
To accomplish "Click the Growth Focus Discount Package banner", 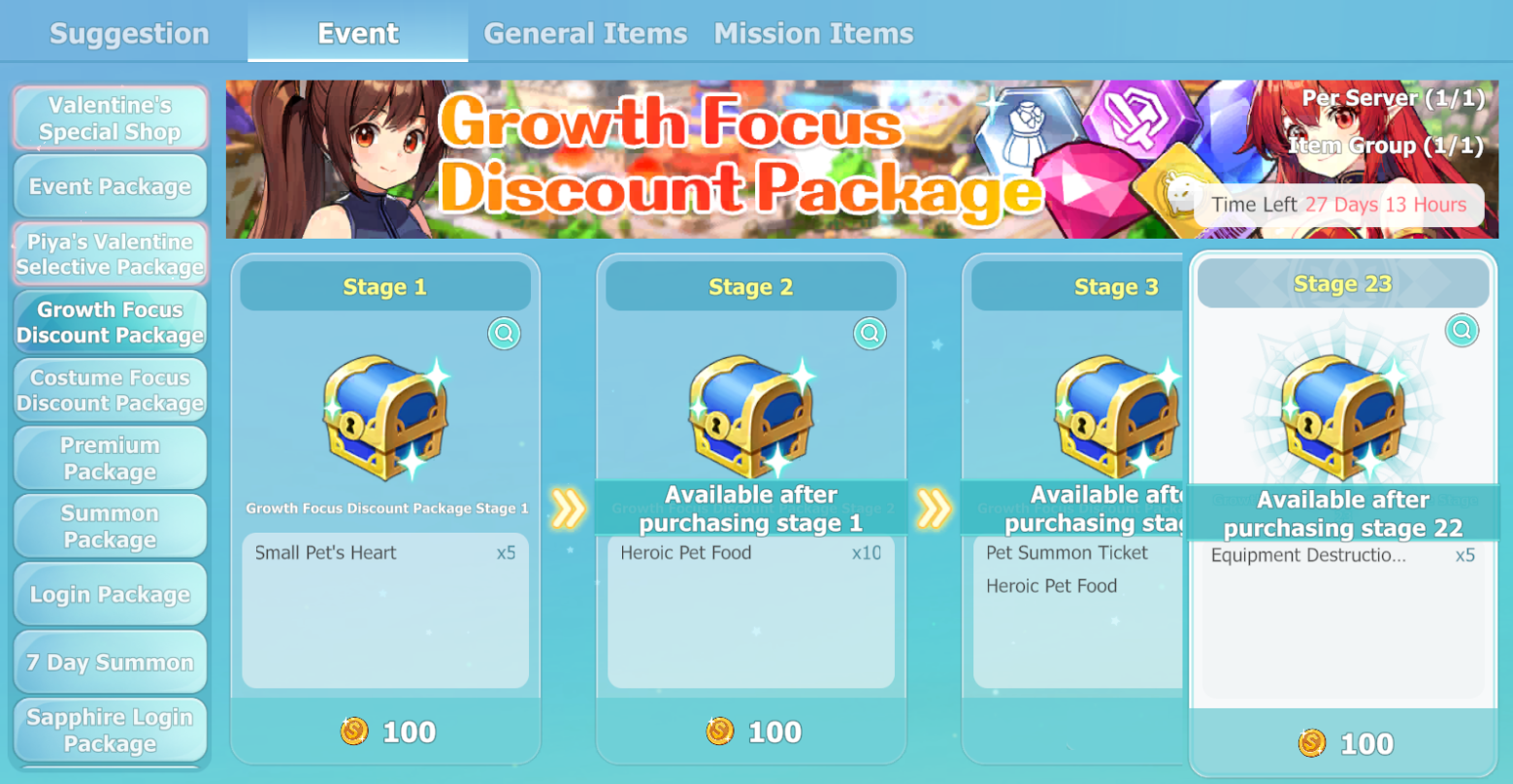I will pyautogui.click(x=862, y=159).
